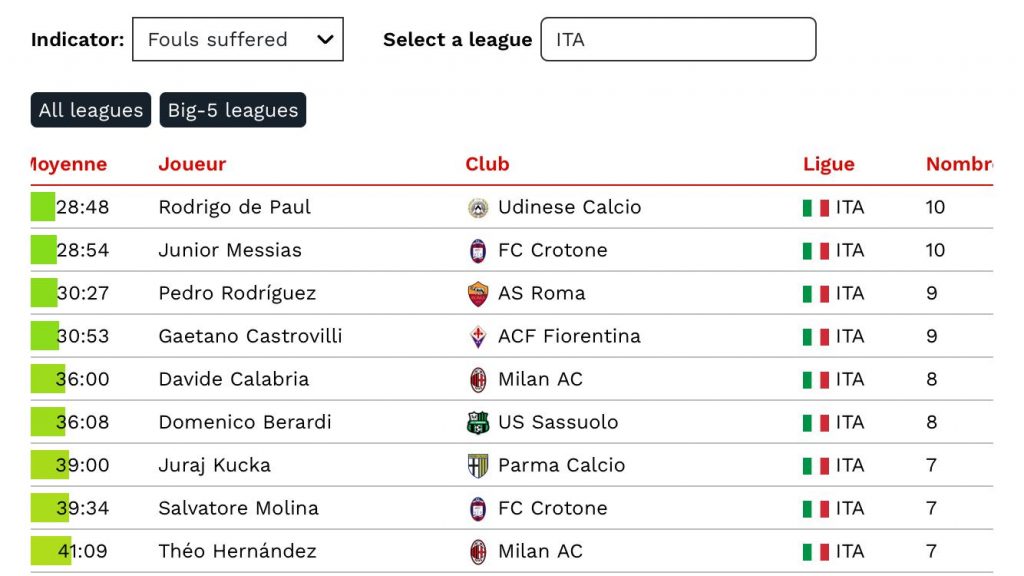Sort by the Joueur column header
This screenshot has height=576, width=1024.
192,164
